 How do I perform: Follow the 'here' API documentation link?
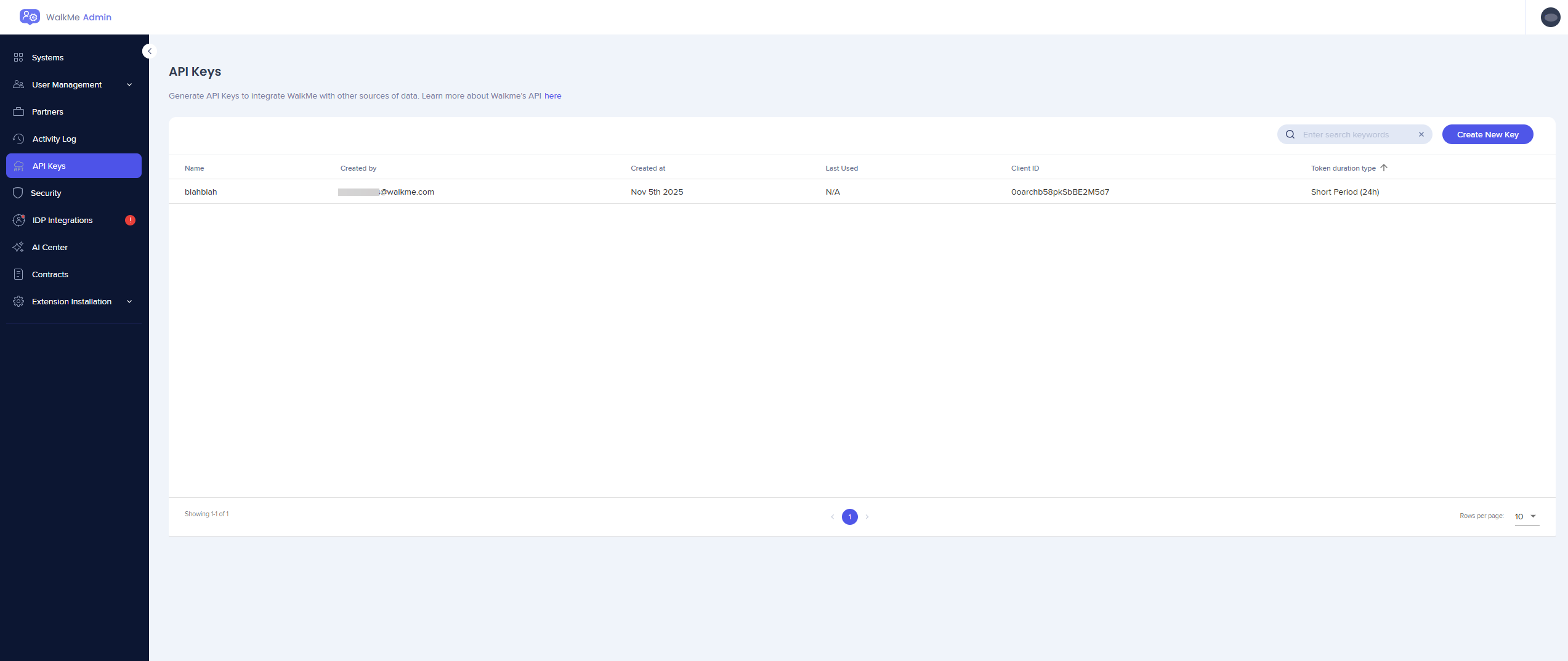[552, 95]
